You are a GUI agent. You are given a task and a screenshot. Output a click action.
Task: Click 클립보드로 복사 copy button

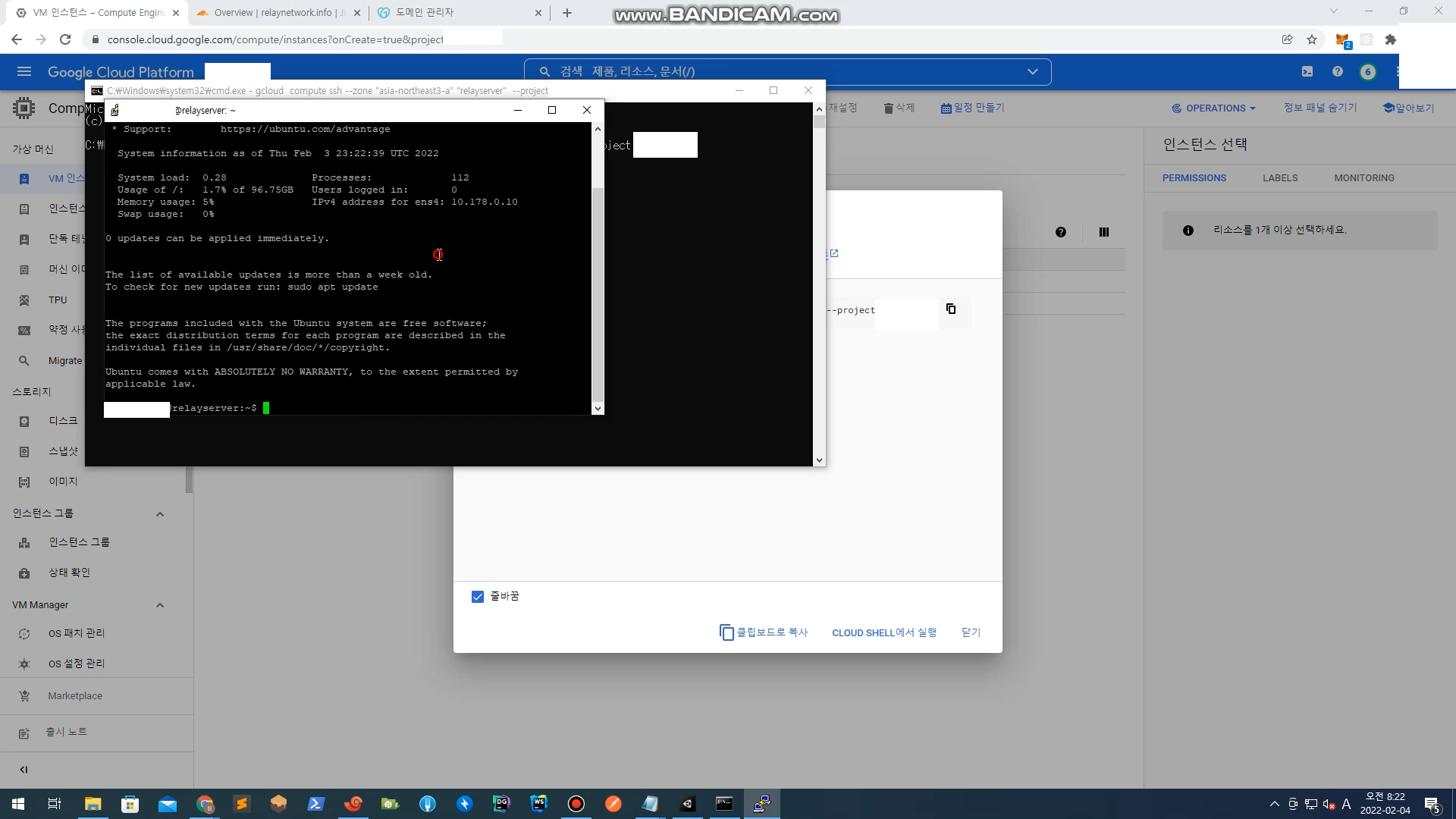click(x=764, y=632)
